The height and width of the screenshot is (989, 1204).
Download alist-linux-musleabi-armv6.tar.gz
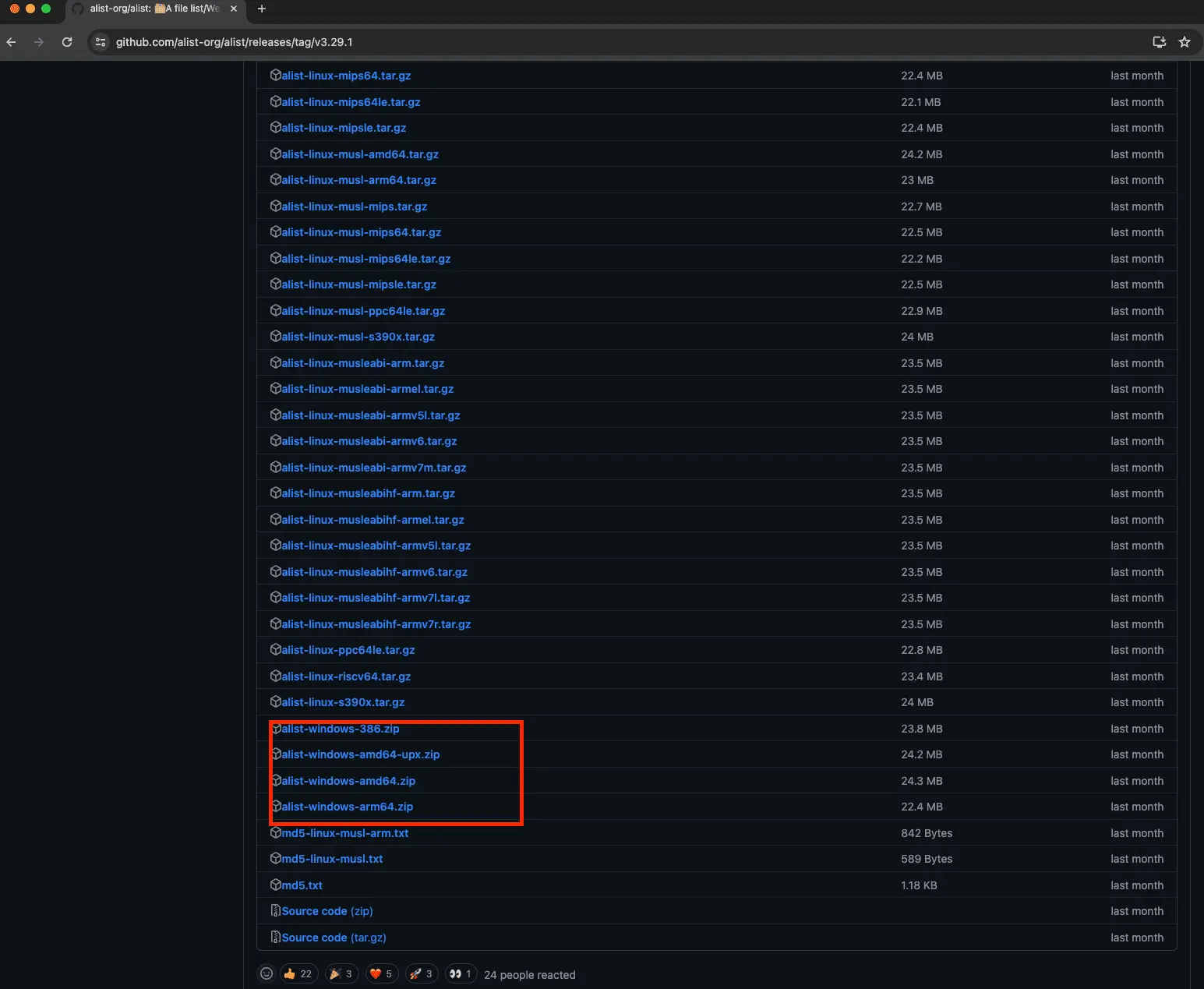(x=369, y=441)
